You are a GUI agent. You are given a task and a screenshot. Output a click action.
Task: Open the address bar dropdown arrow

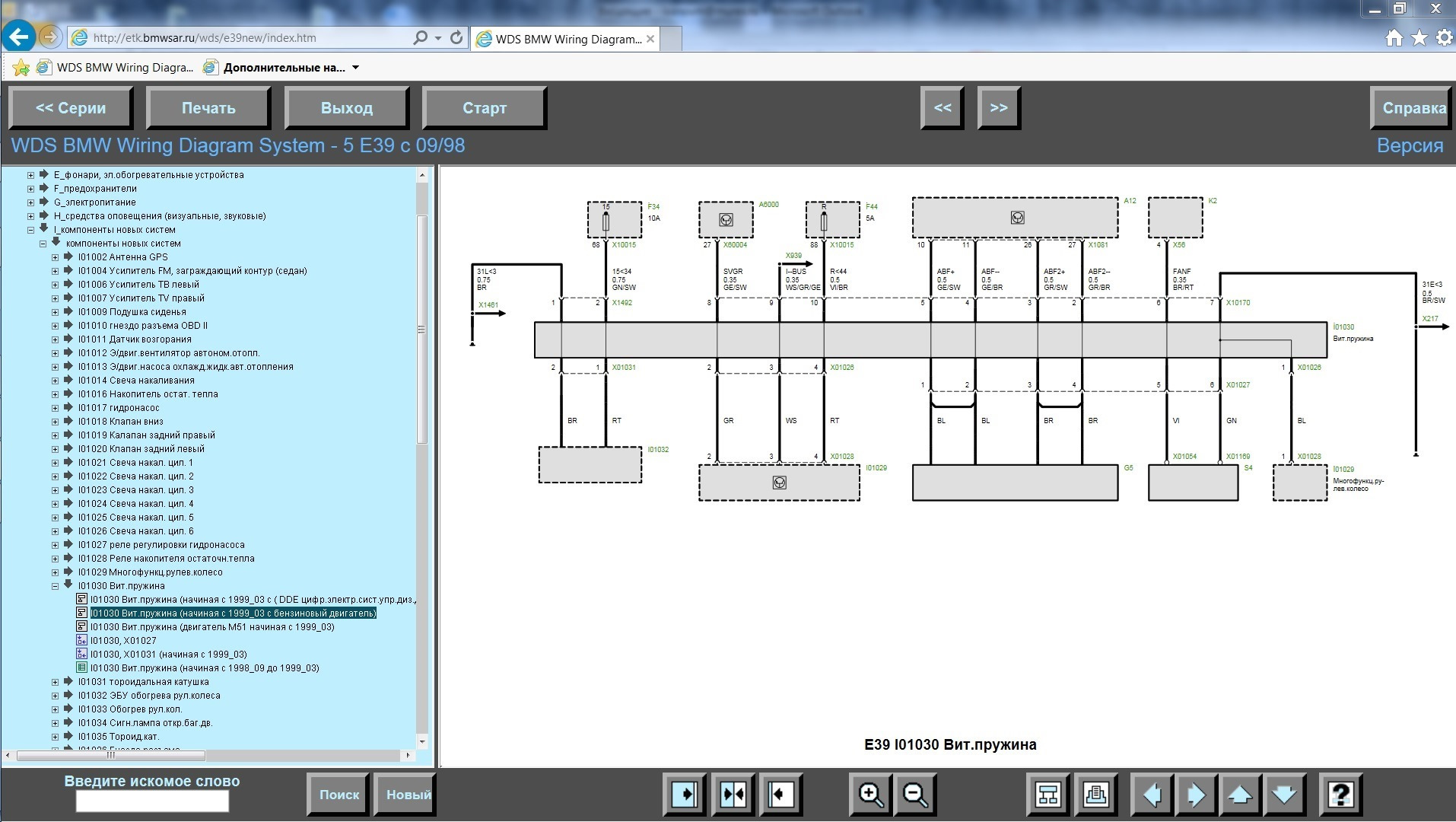click(x=438, y=38)
